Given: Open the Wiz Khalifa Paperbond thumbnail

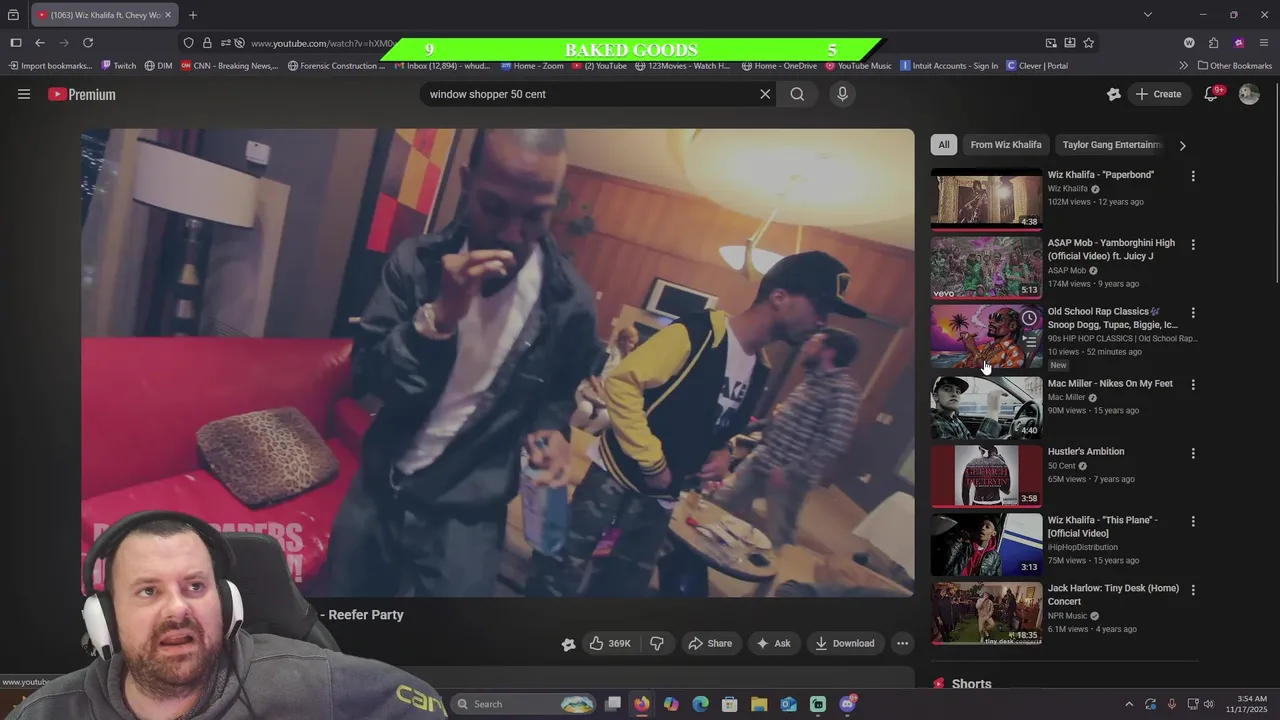Looking at the screenshot, I should (x=986, y=199).
